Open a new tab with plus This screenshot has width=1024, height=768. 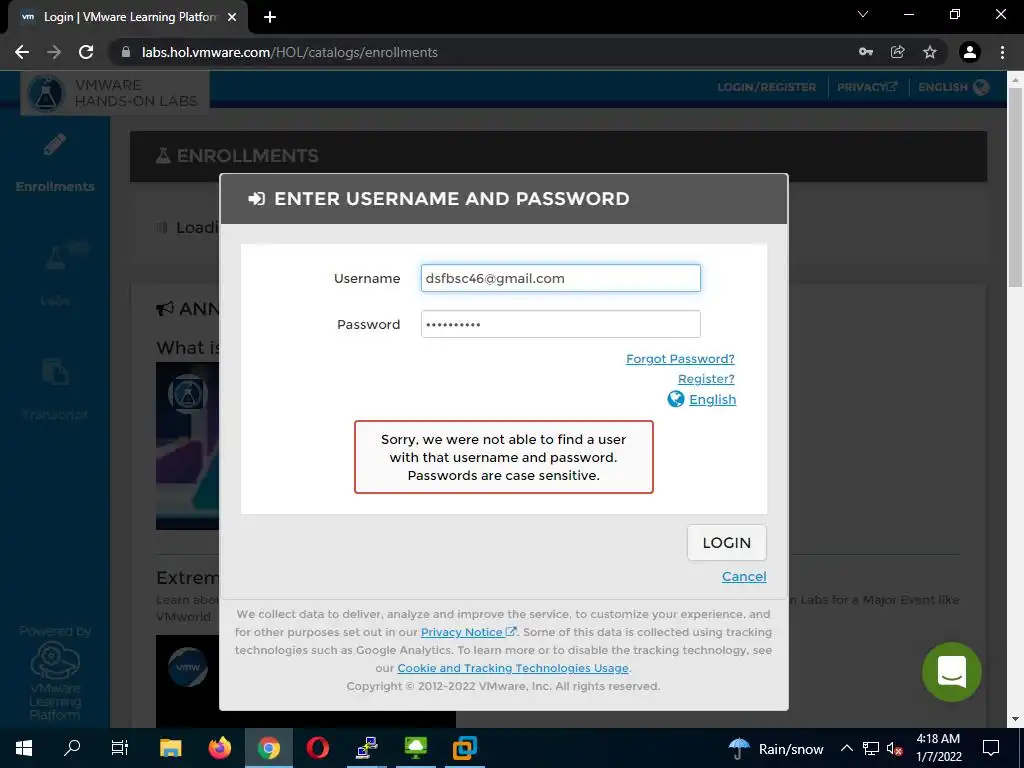(x=270, y=17)
